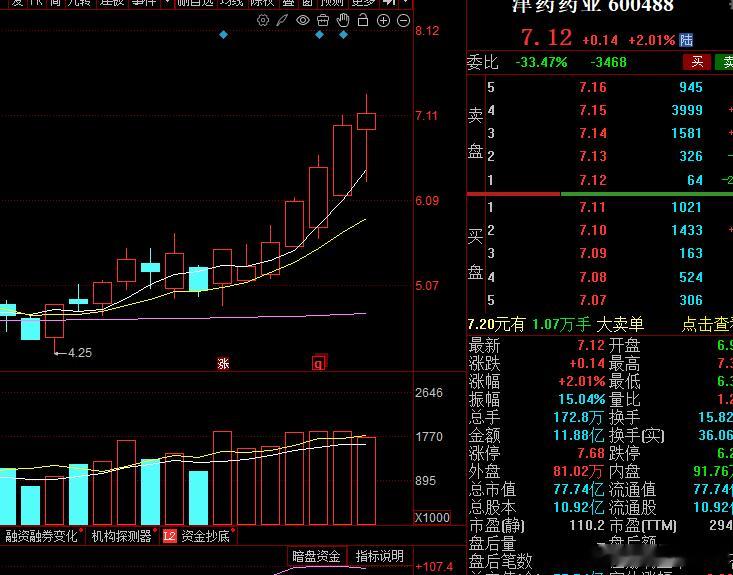Click the 金额 value 11.88亿

[579, 435]
